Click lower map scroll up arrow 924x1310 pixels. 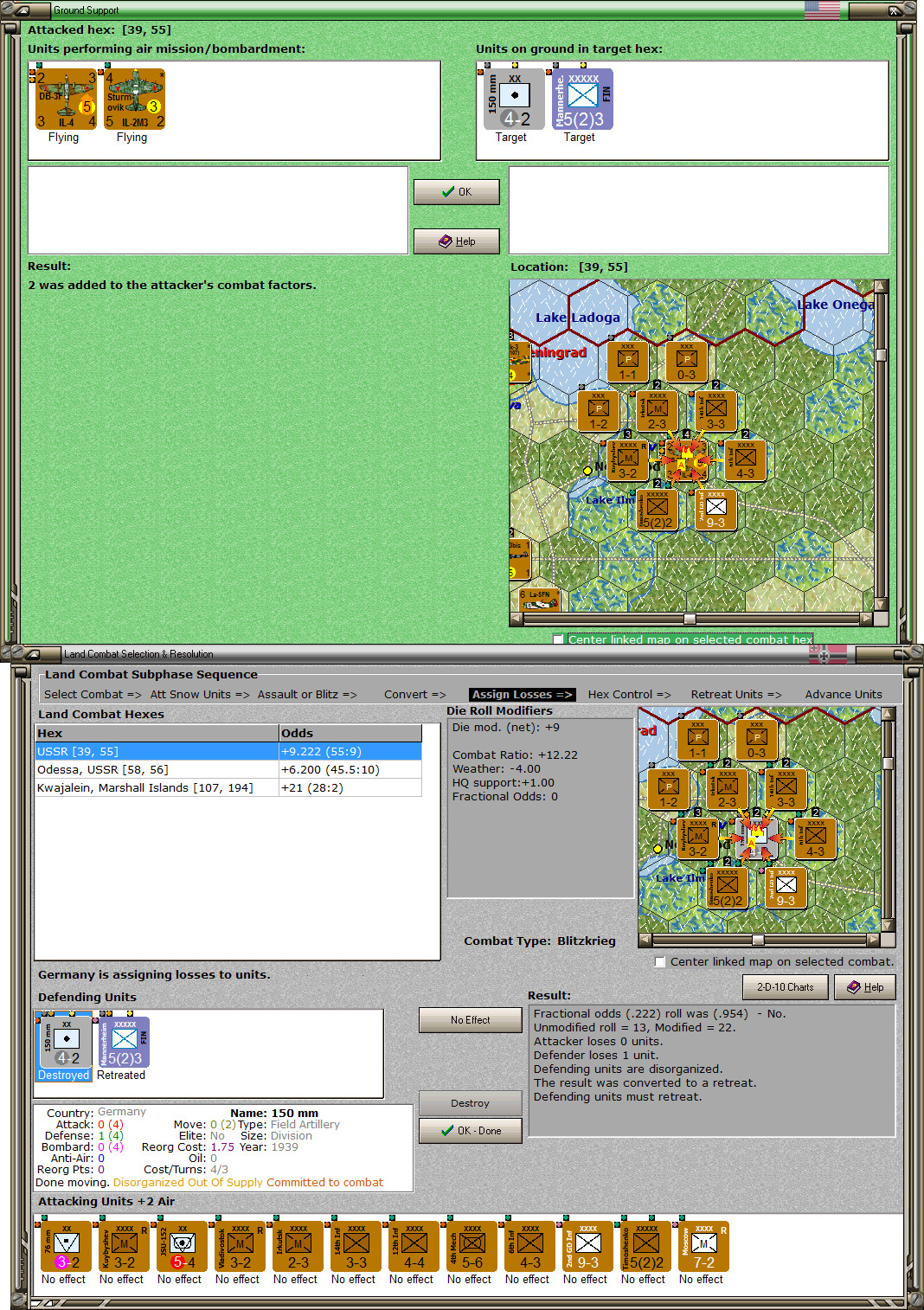tap(888, 714)
